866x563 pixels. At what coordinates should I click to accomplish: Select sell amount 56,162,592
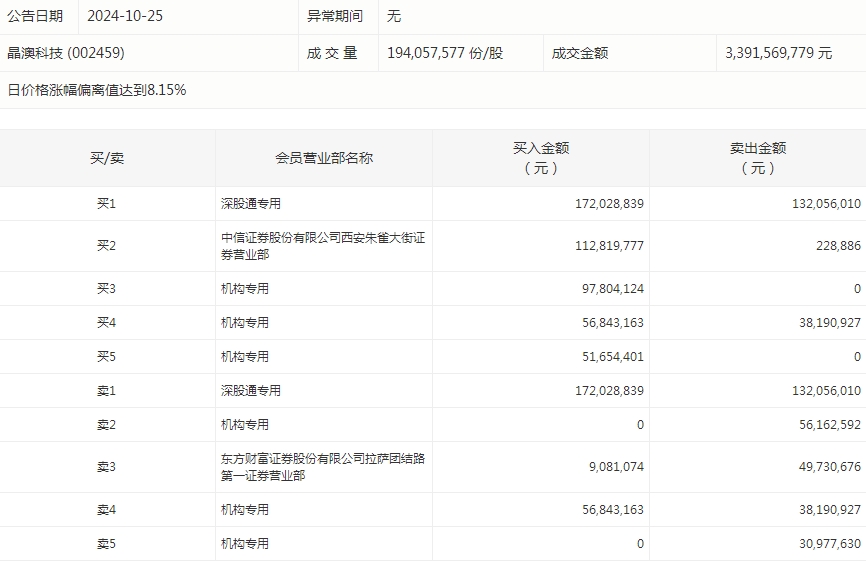pyautogui.click(x=830, y=425)
